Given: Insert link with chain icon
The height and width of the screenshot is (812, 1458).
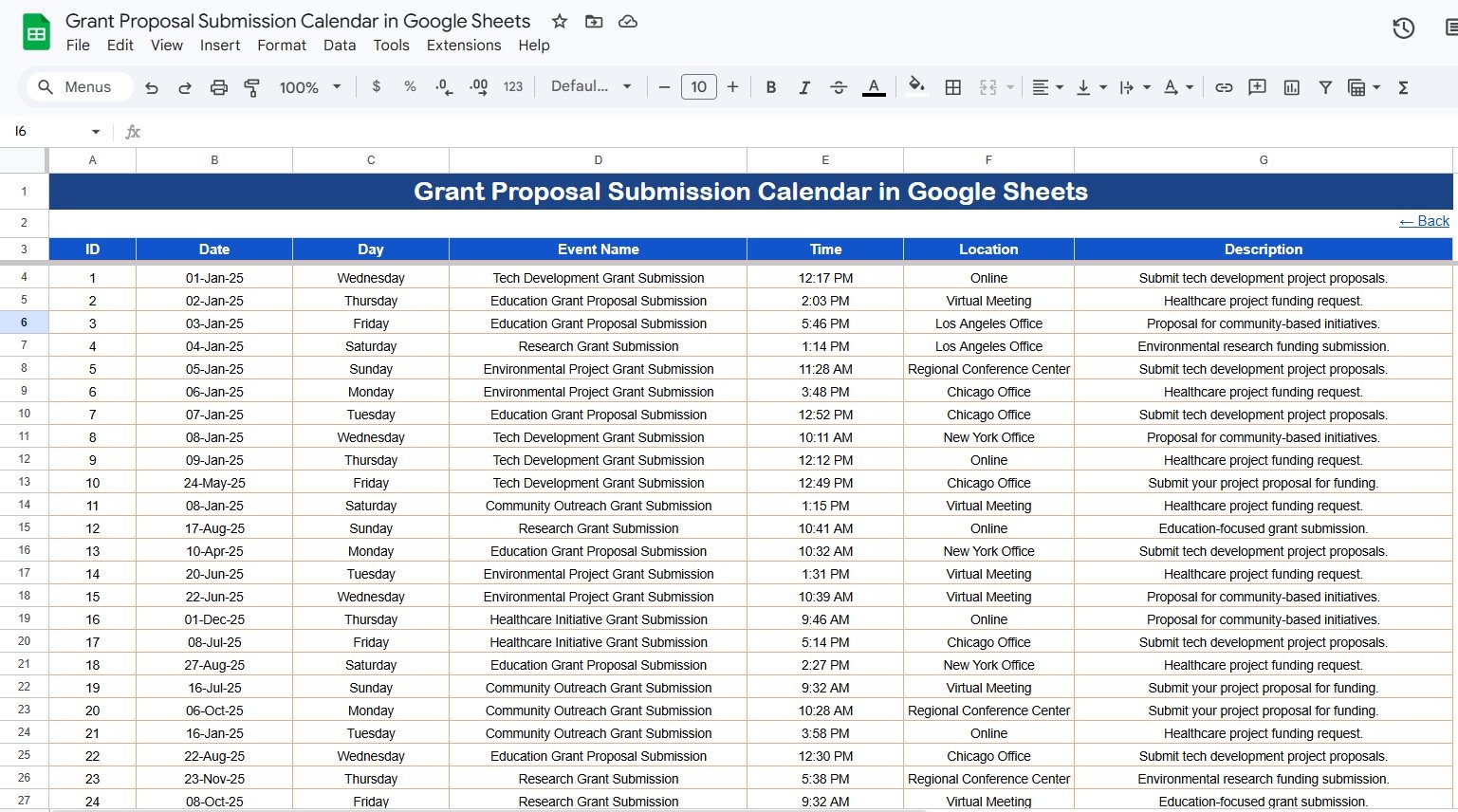Looking at the screenshot, I should (x=1224, y=87).
